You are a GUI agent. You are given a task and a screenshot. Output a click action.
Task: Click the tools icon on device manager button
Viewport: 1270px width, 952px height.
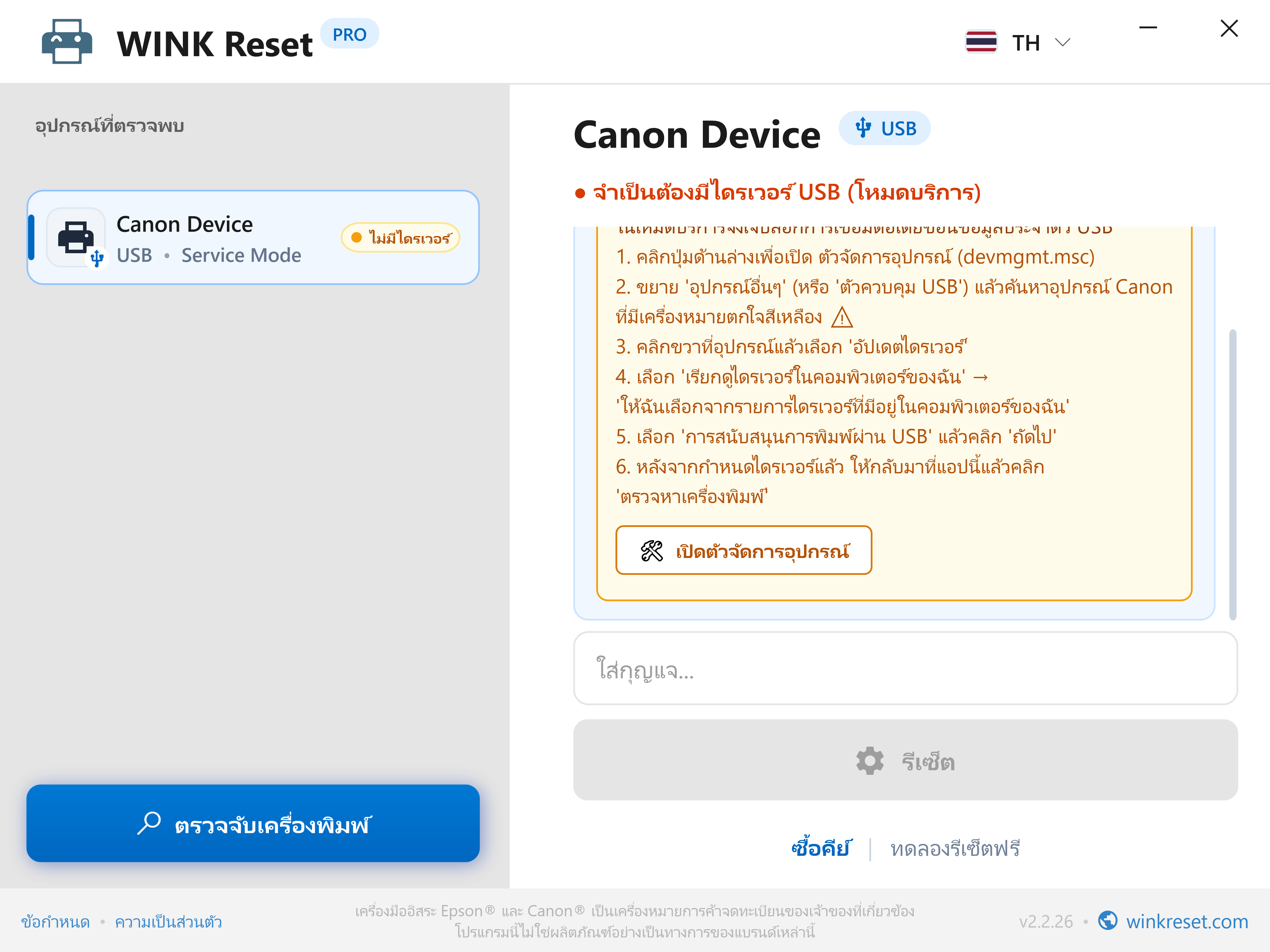652,551
